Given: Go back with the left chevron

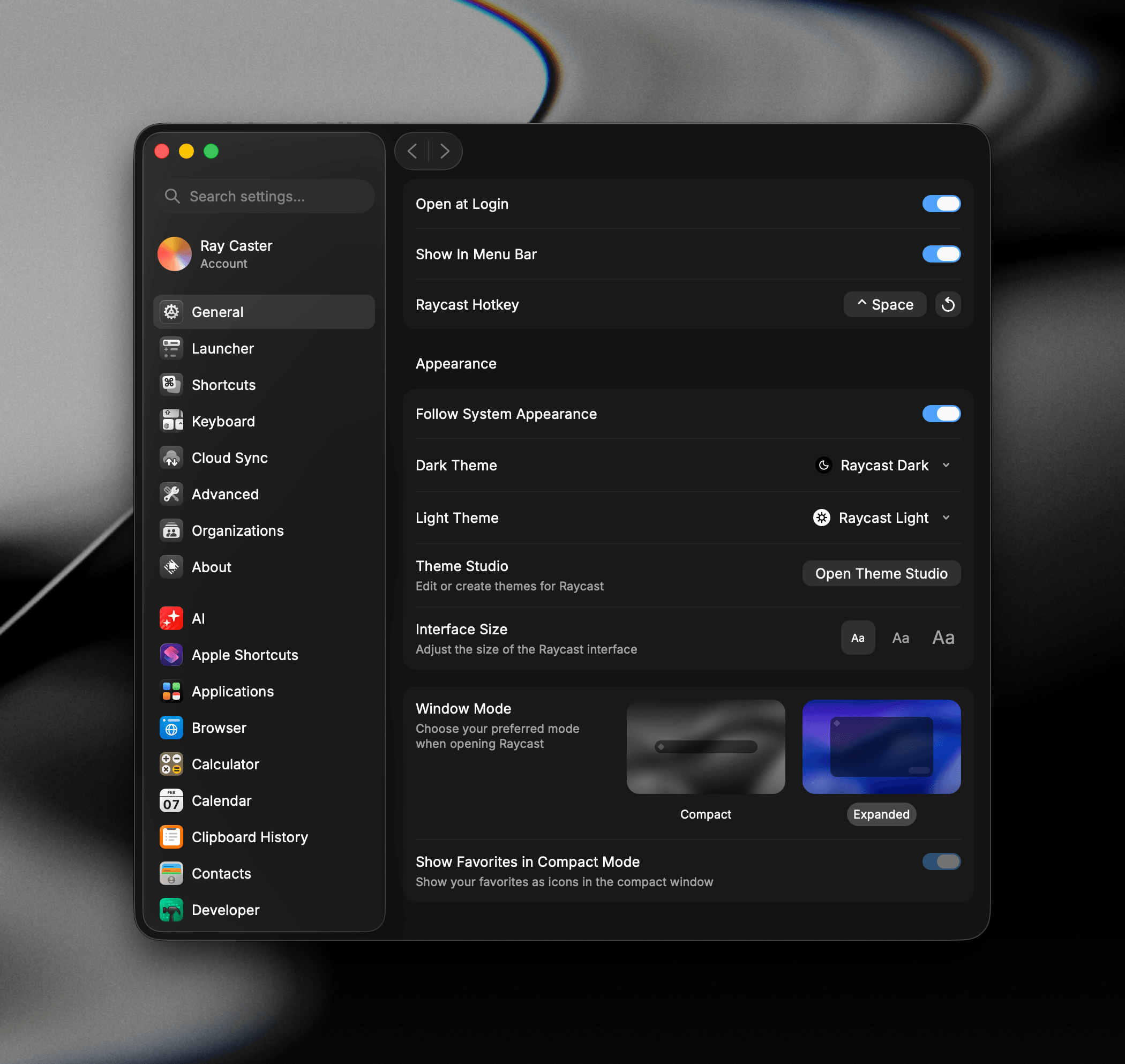Looking at the screenshot, I should [x=412, y=151].
